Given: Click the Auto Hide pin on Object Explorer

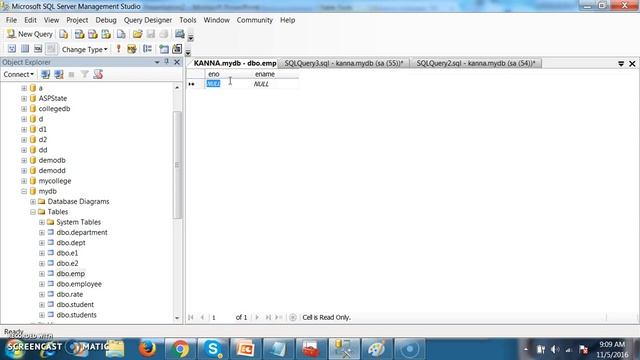Looking at the screenshot, I should (x=167, y=62).
